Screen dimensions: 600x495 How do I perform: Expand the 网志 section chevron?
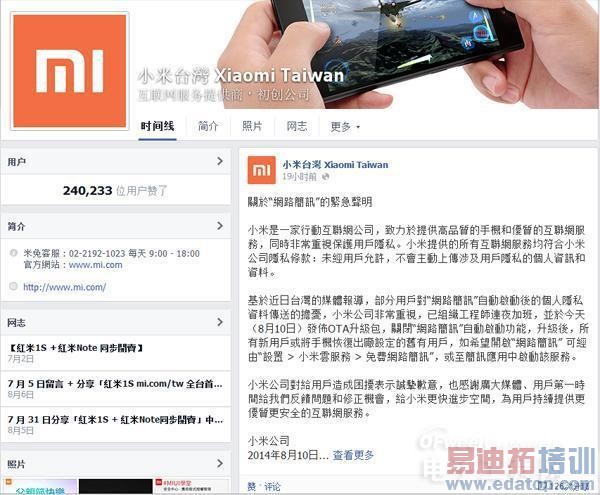point(220,322)
